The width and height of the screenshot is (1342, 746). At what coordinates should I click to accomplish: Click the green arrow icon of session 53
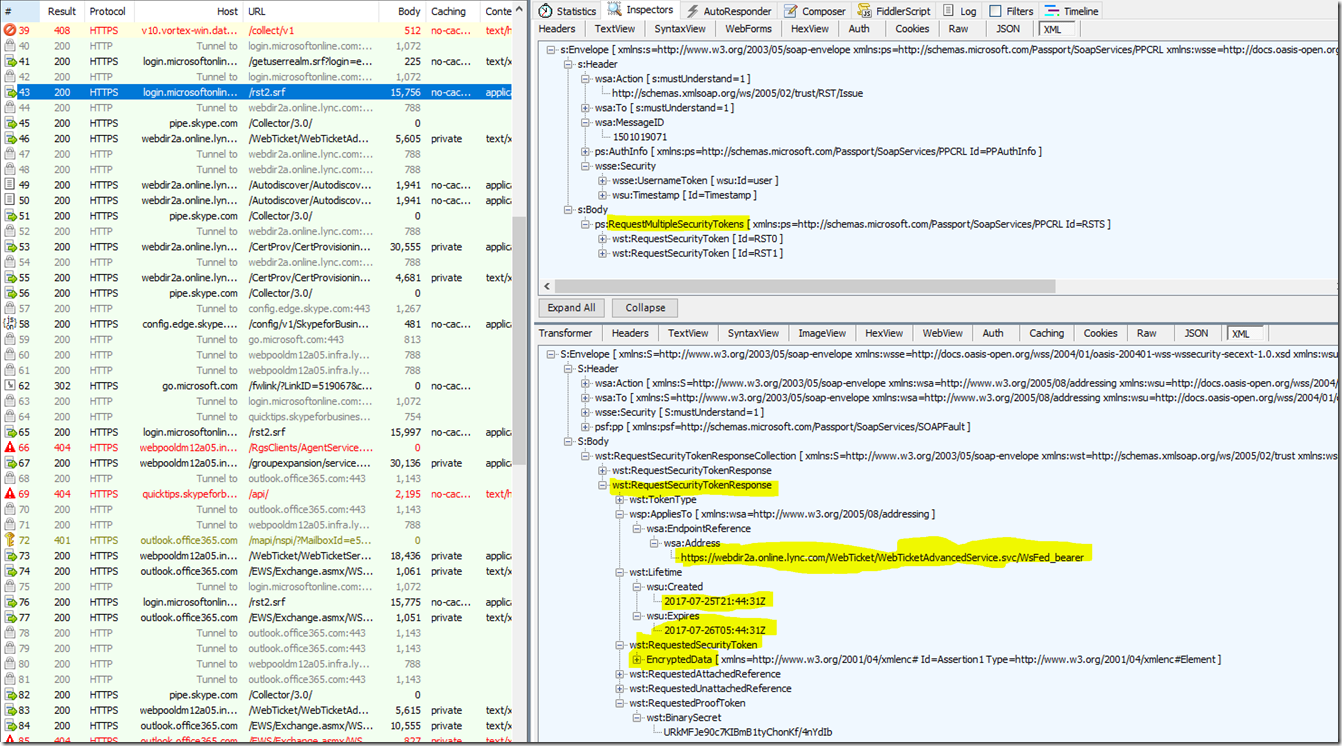click(10, 247)
